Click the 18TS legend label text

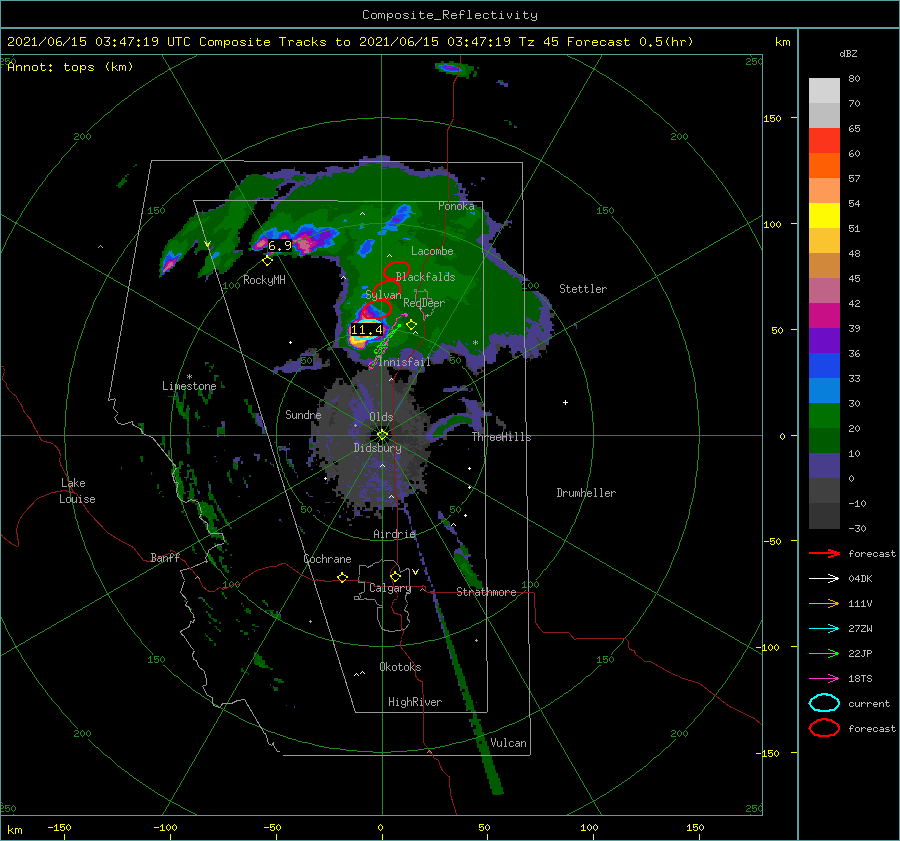pos(860,679)
